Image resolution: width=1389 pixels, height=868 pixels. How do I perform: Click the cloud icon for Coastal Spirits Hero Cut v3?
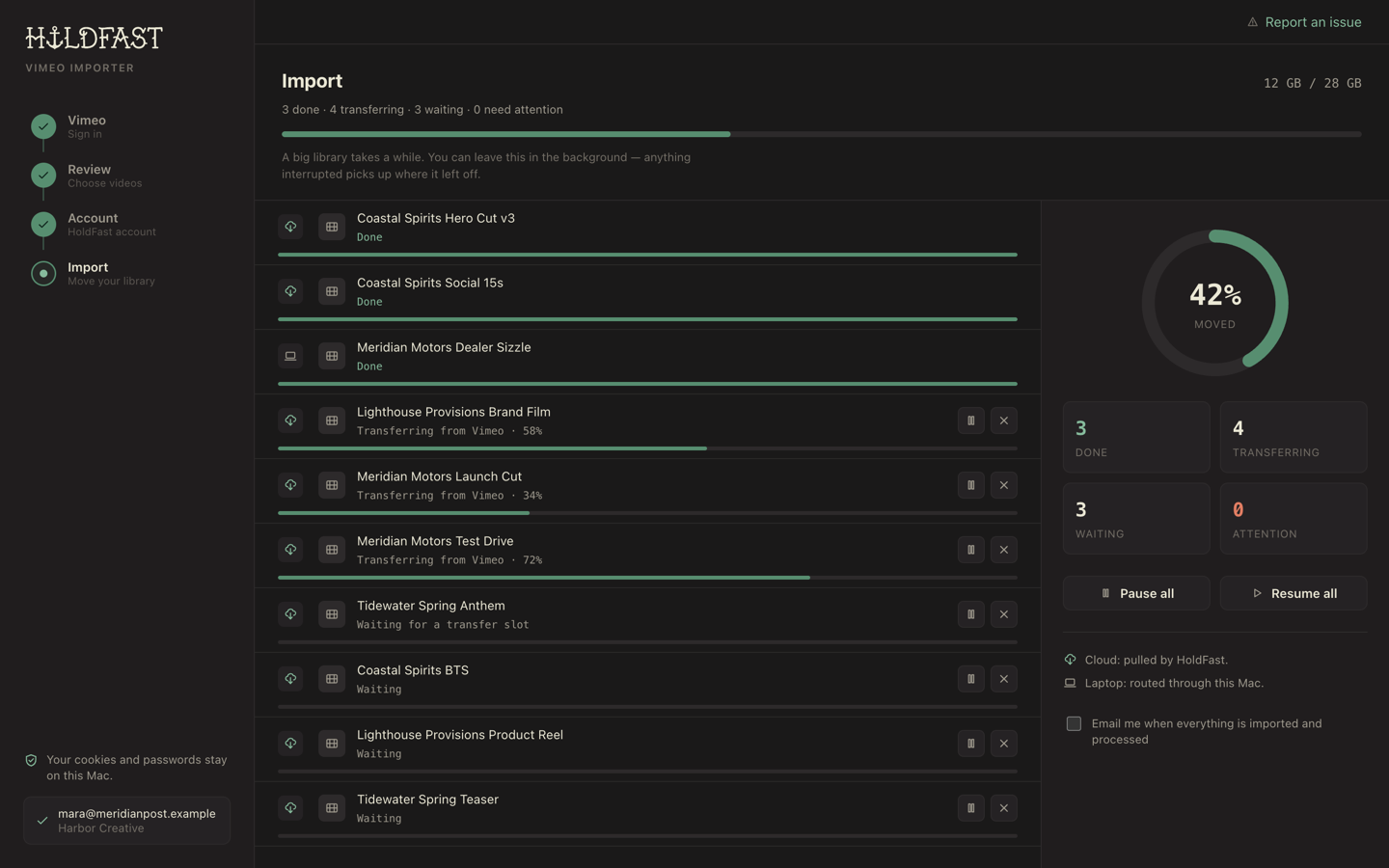[x=290, y=227]
